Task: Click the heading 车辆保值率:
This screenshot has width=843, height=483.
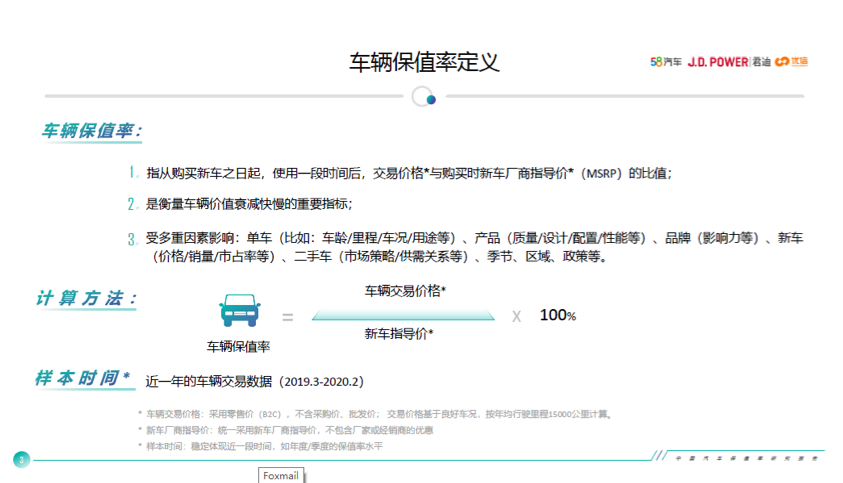Action: click(x=91, y=131)
